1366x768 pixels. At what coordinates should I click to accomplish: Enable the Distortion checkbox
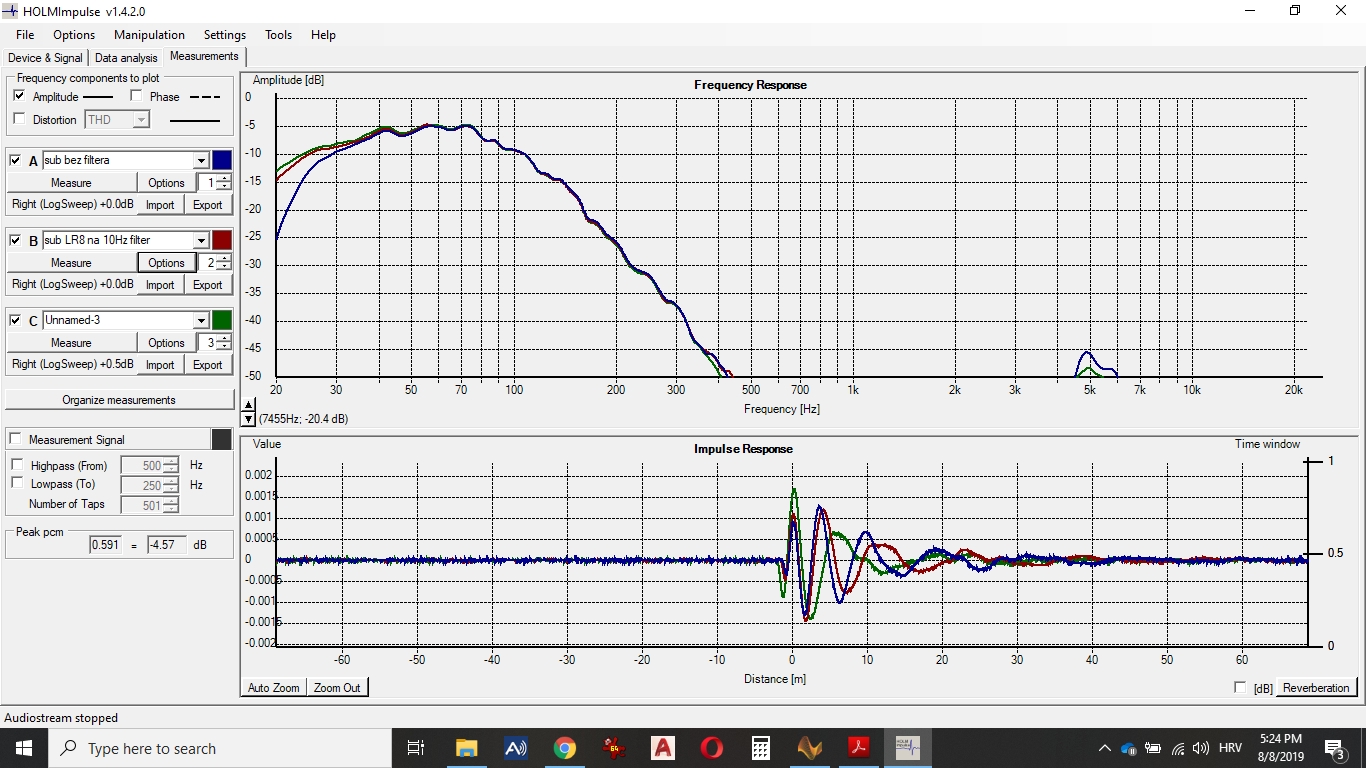click(19, 119)
